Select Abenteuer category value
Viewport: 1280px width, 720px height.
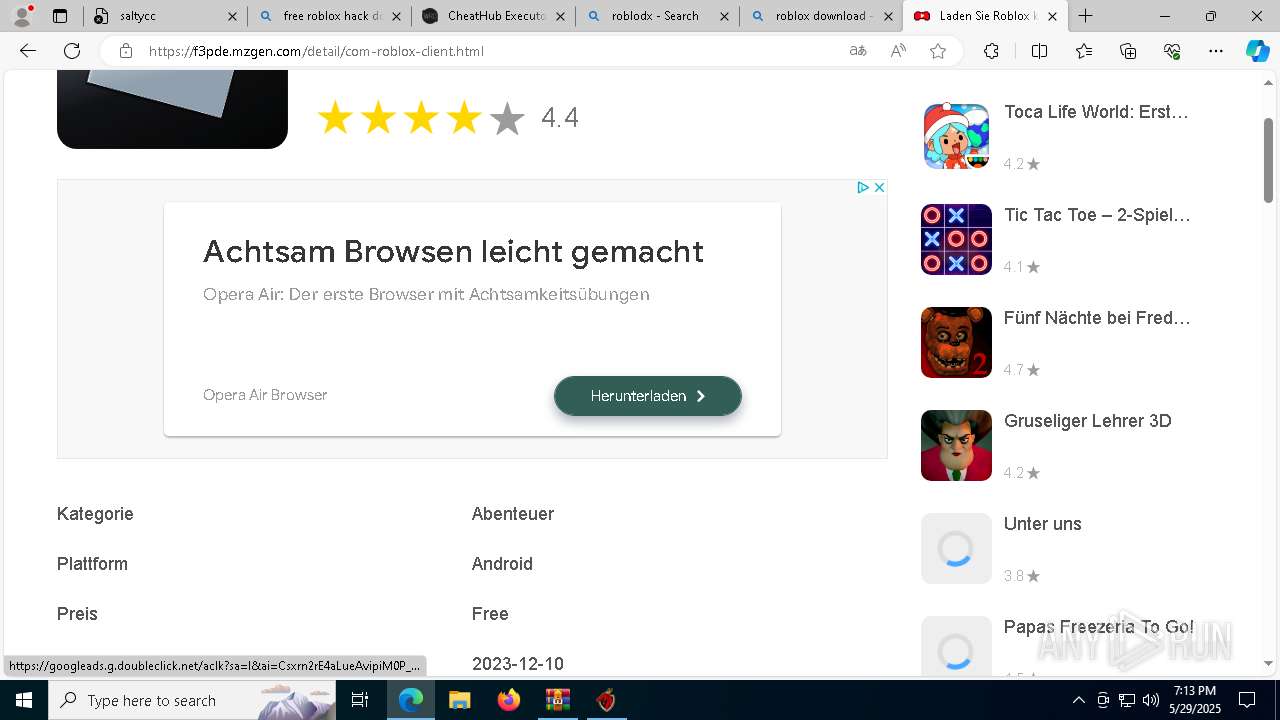pos(513,514)
